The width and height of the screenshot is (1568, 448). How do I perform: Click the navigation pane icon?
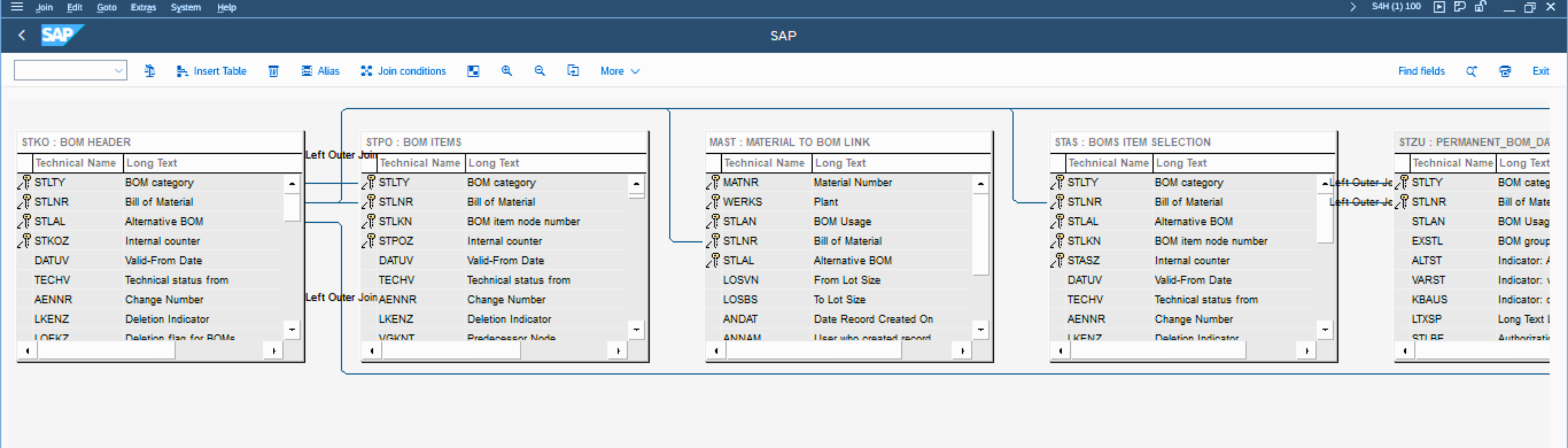click(x=473, y=71)
